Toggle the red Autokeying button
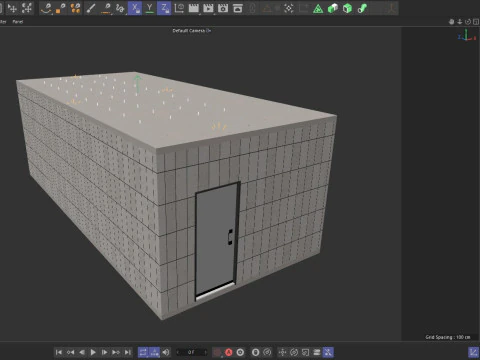Screen dimensions: 480x360 coord(229,352)
